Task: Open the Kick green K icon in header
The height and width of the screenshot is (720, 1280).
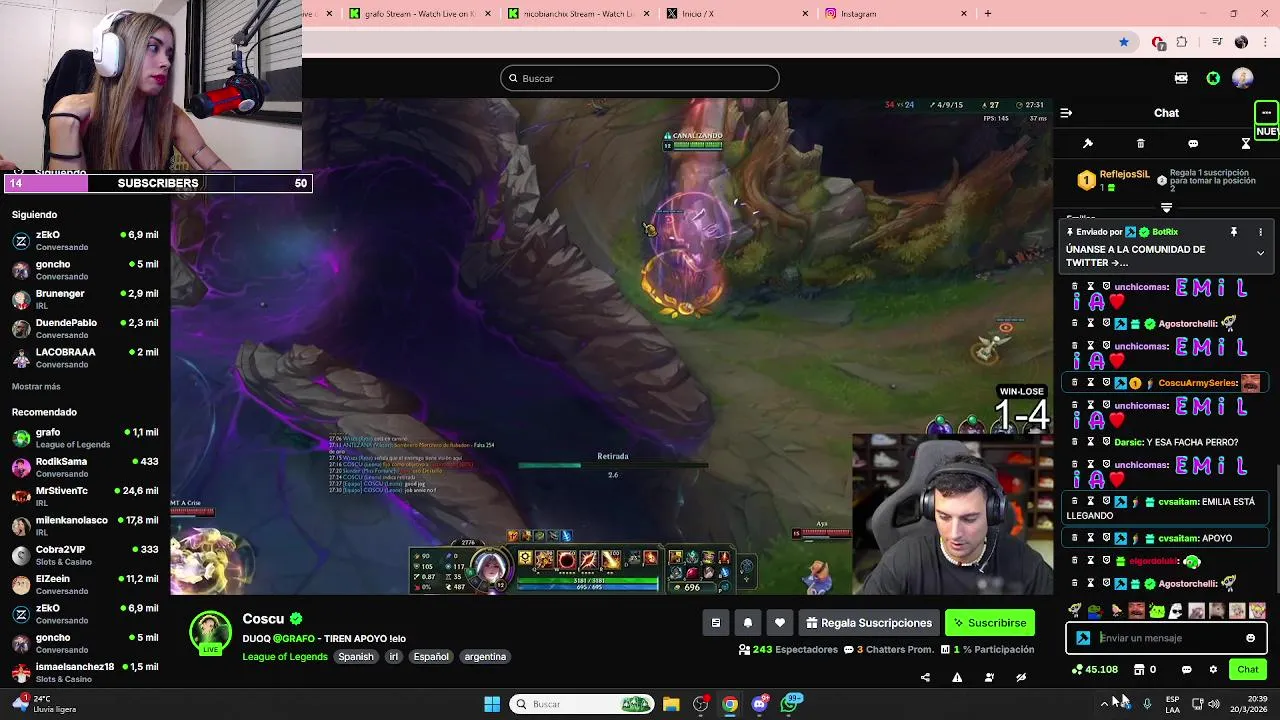Action: pyautogui.click(x=1213, y=78)
